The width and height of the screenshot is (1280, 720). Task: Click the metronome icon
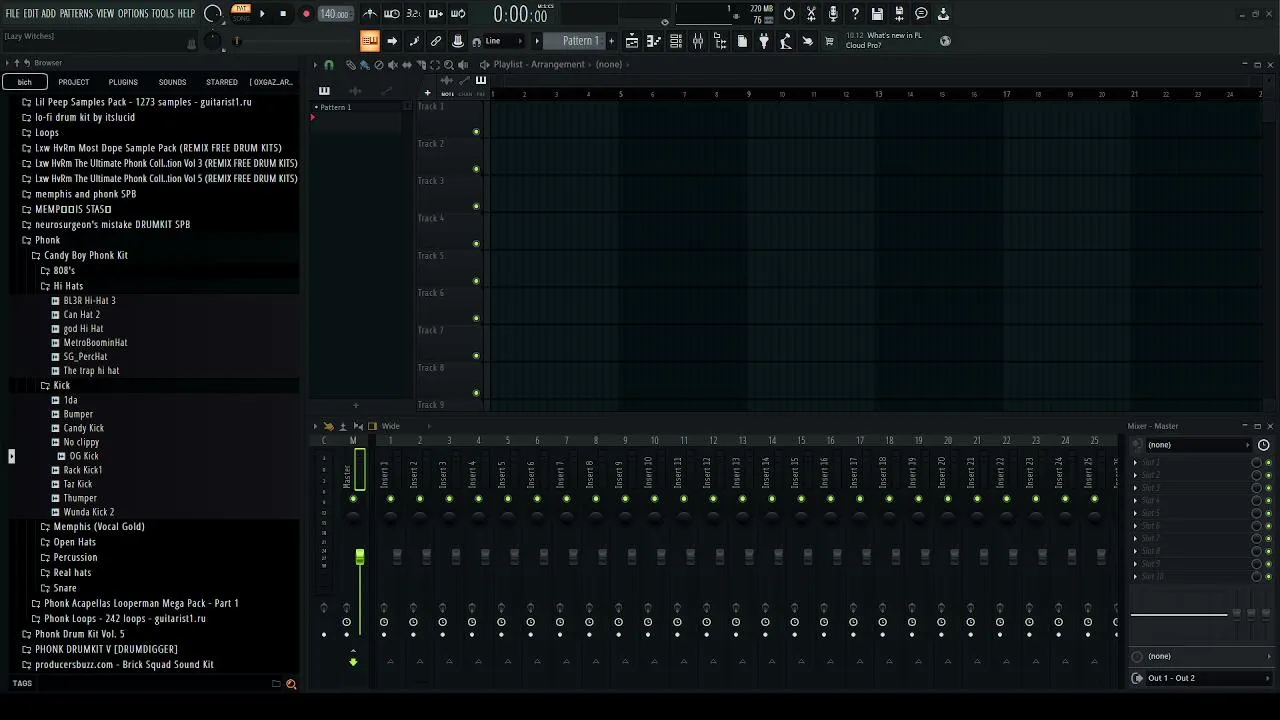coord(370,14)
